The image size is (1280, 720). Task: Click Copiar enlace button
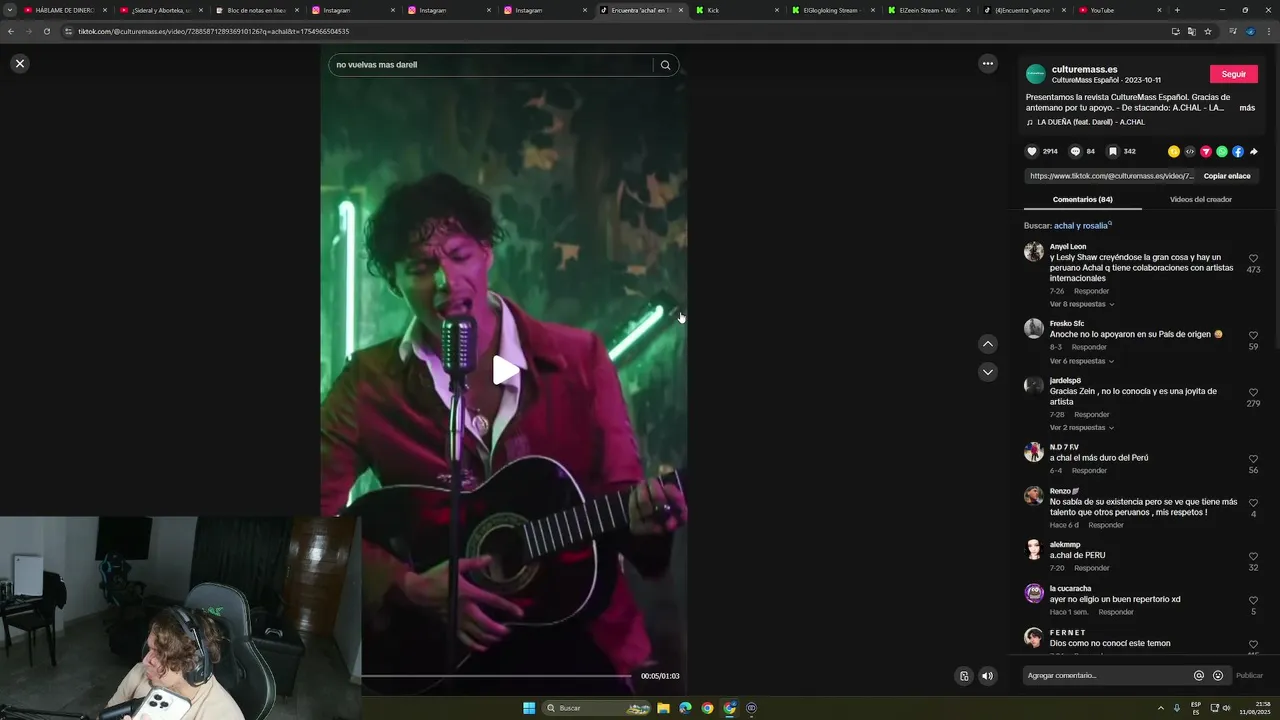[1226, 176]
